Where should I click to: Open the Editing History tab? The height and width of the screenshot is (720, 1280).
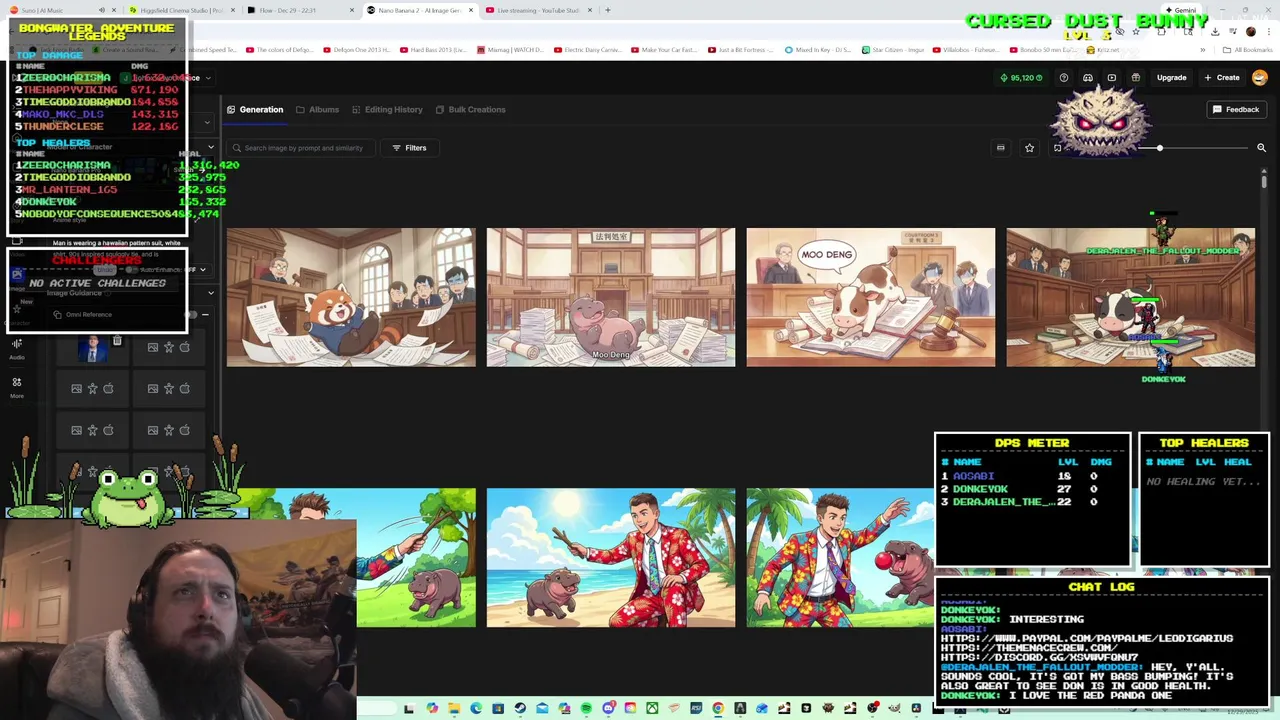pyautogui.click(x=387, y=109)
